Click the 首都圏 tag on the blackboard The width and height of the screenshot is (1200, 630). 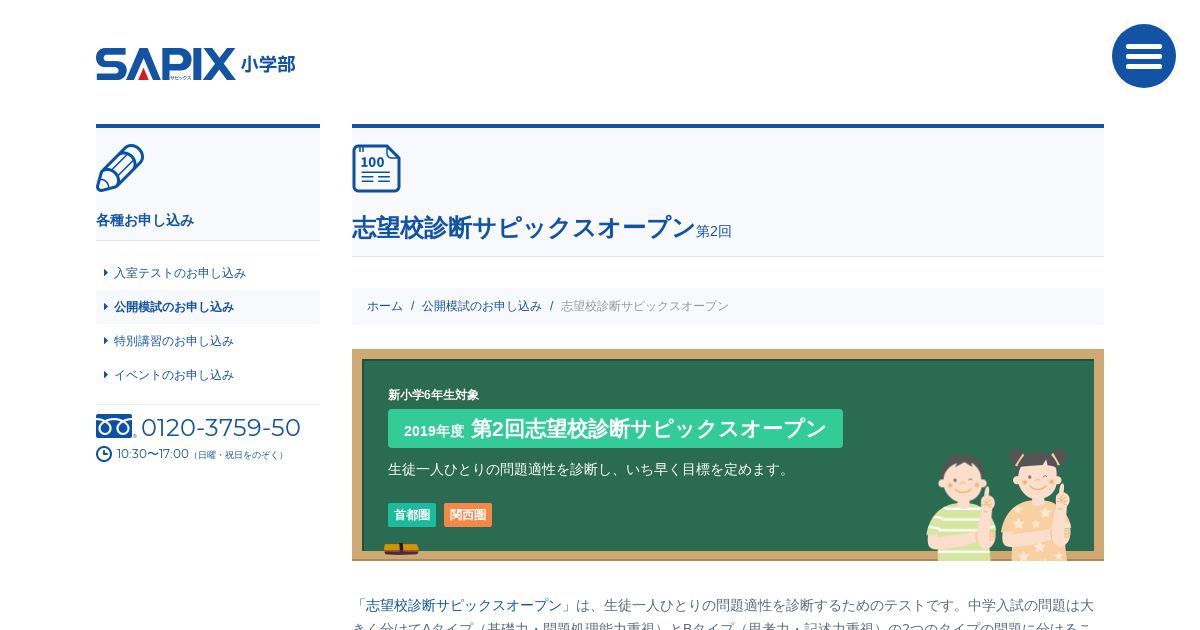(412, 515)
